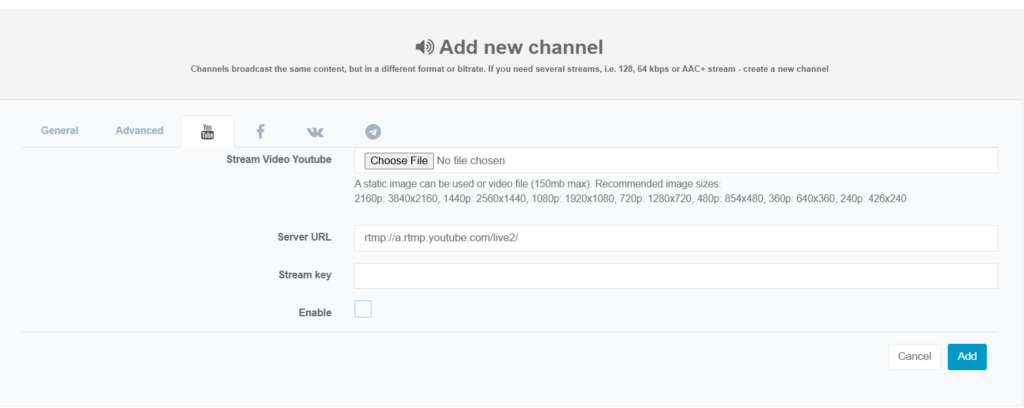Viewport: 1024px width, 408px height.
Task: Click the 'Enable' label text
Action: (315, 313)
